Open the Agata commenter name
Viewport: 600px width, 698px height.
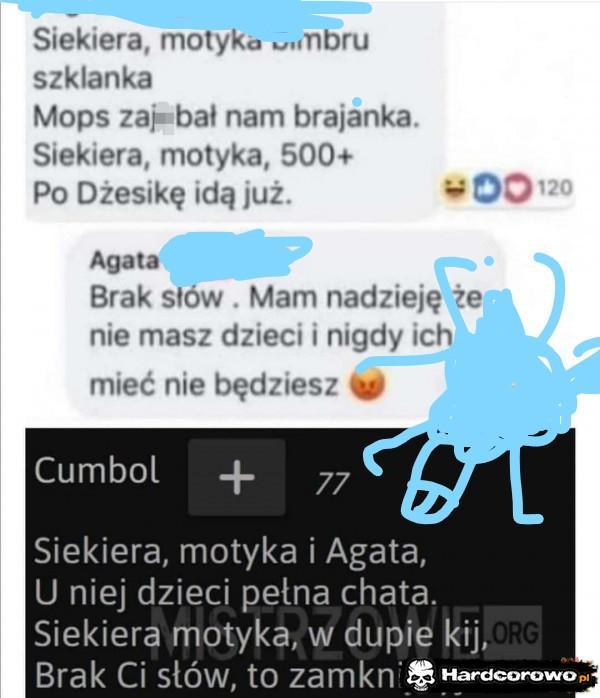tap(124, 261)
